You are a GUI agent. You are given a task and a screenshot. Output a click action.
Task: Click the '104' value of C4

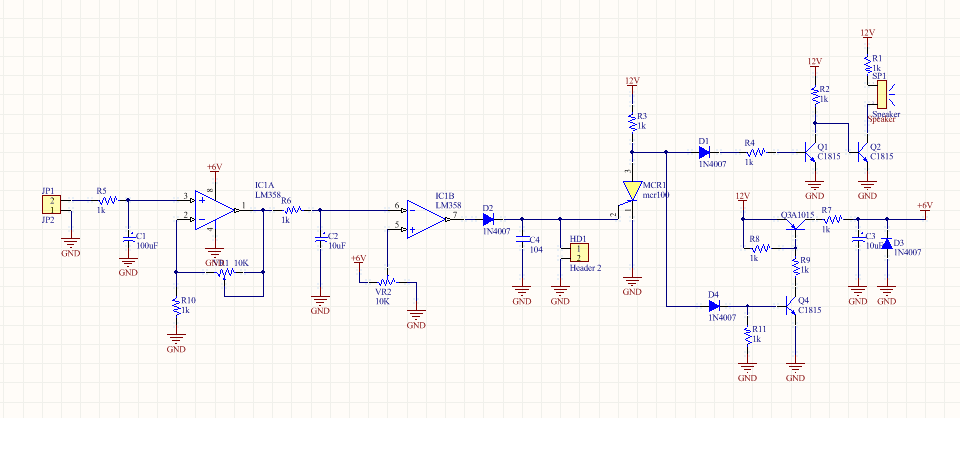[536, 250]
